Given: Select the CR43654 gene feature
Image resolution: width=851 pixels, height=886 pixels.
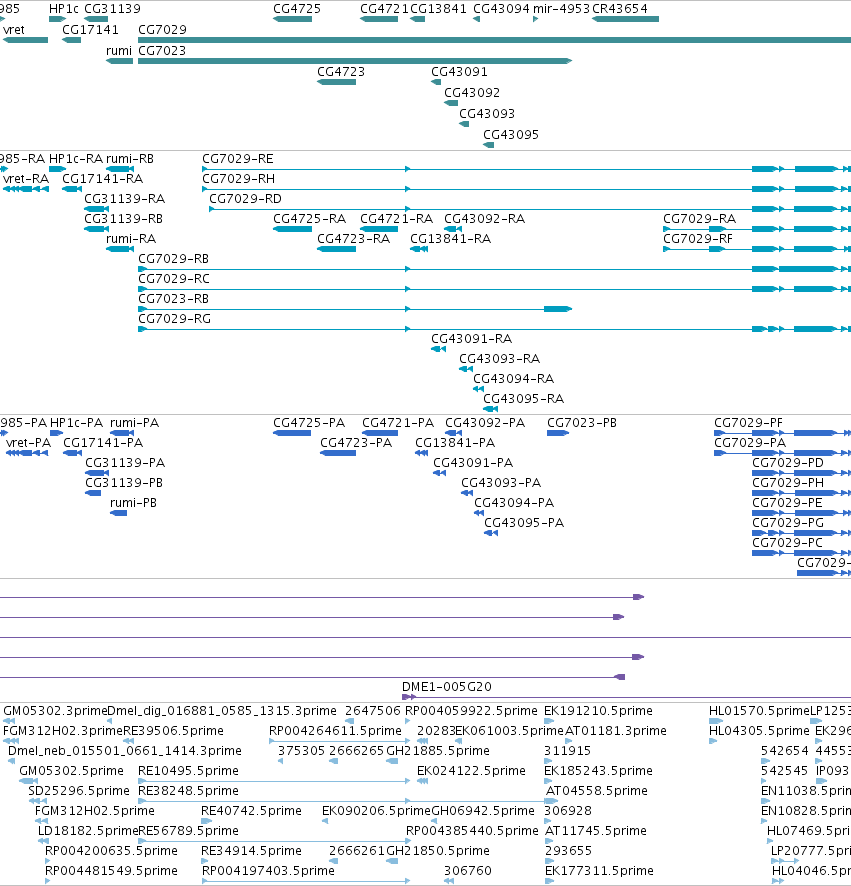Looking at the screenshot, I should tap(626, 19).
